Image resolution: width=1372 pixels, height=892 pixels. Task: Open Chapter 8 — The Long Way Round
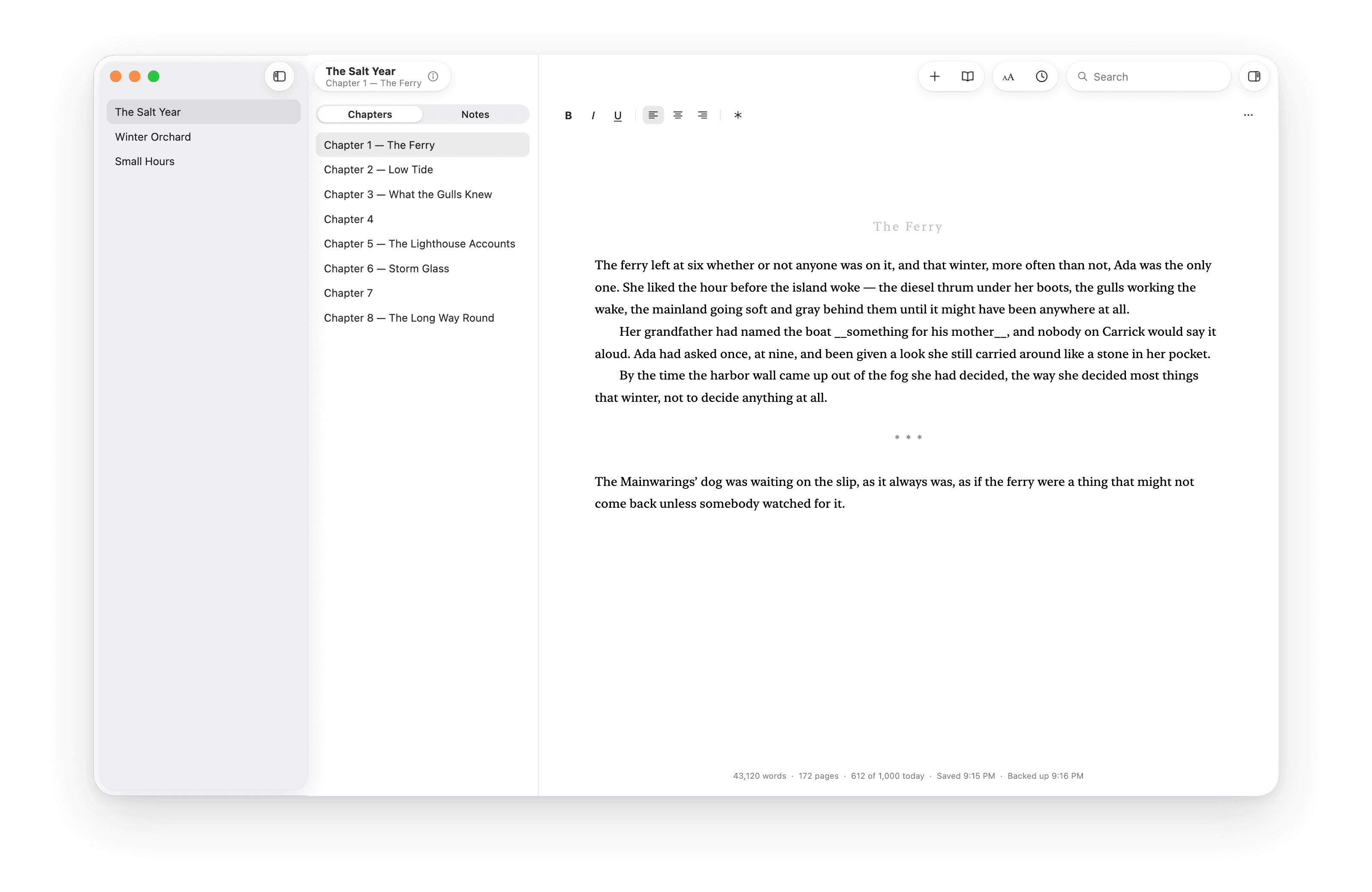tap(423, 318)
